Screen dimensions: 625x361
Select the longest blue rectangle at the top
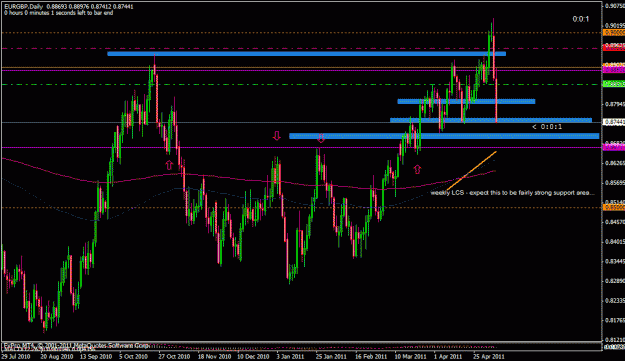pos(307,54)
